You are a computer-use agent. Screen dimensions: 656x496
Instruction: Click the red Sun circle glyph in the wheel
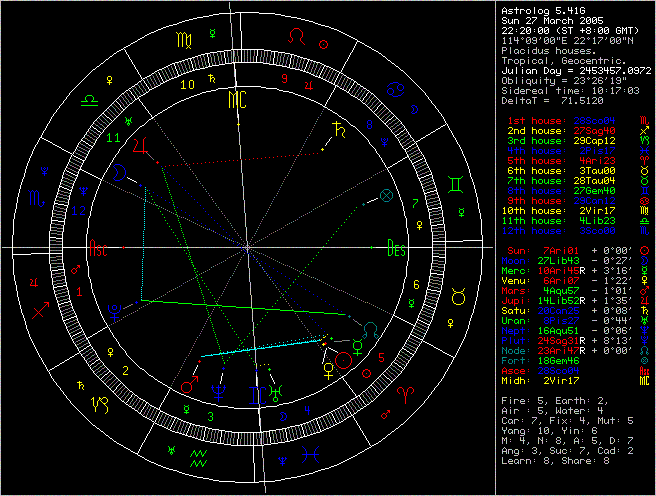click(x=343, y=361)
